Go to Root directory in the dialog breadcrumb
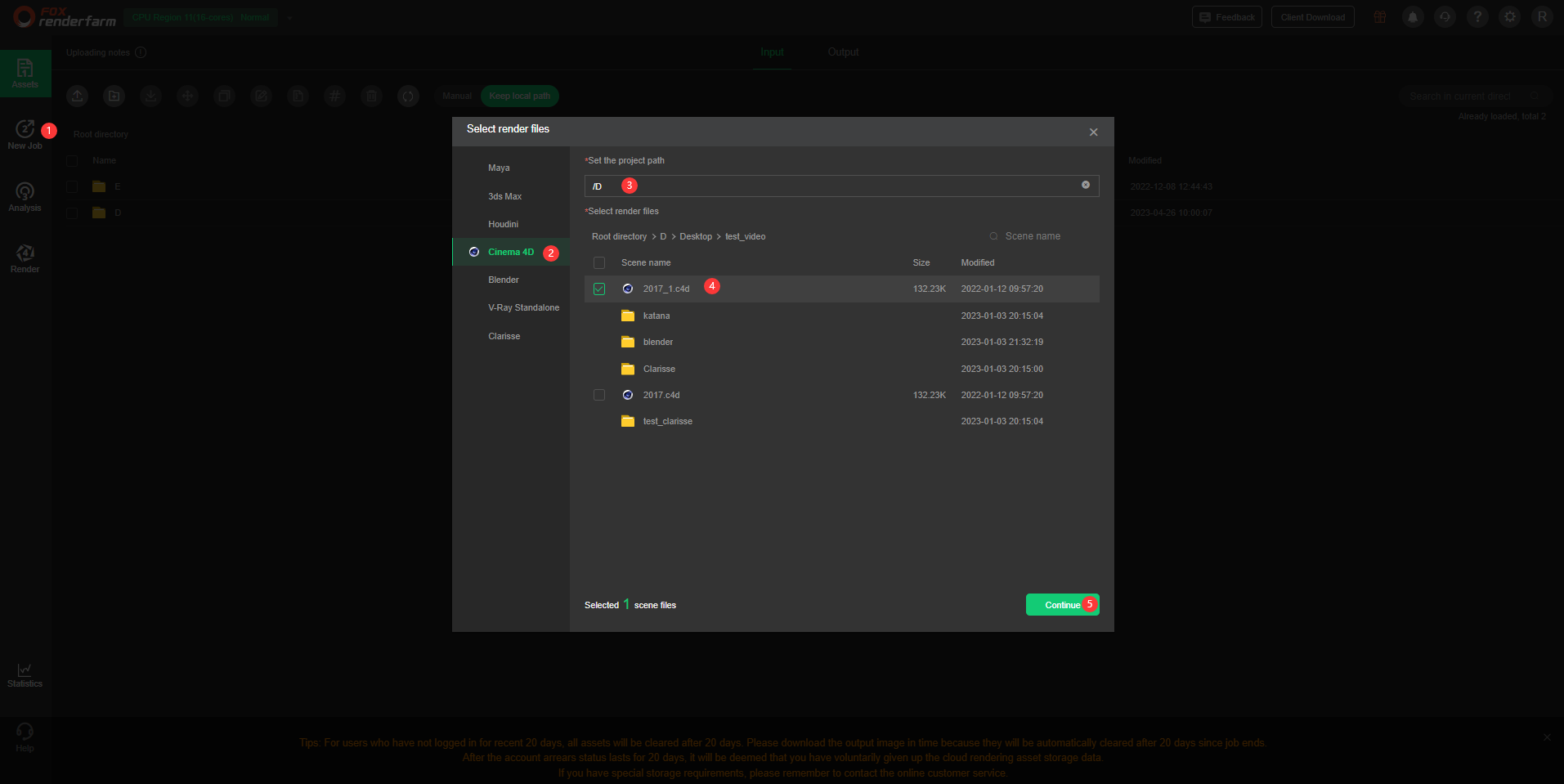 pyautogui.click(x=619, y=237)
